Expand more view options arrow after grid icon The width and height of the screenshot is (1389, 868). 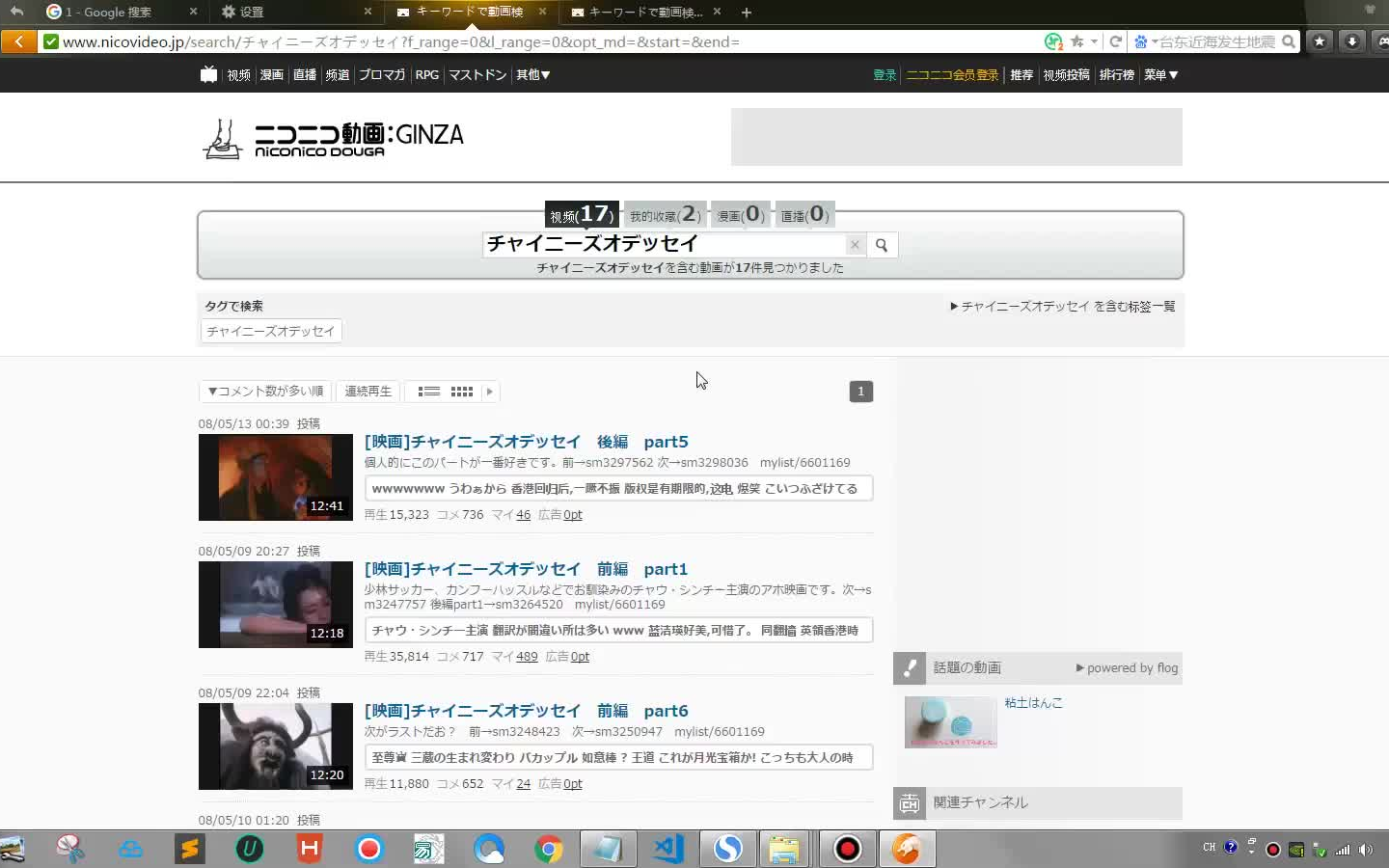490,392
